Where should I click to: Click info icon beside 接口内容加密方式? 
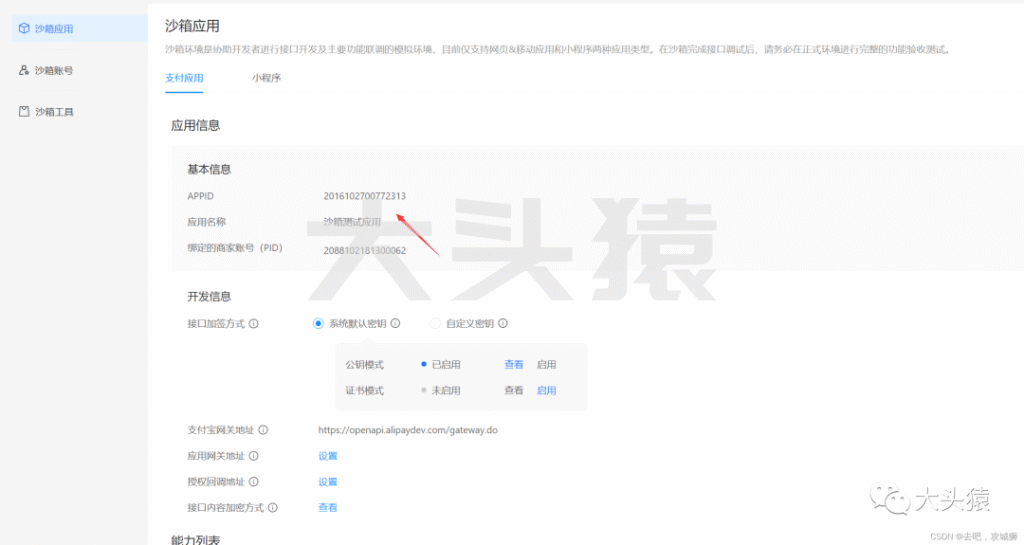tap(273, 507)
